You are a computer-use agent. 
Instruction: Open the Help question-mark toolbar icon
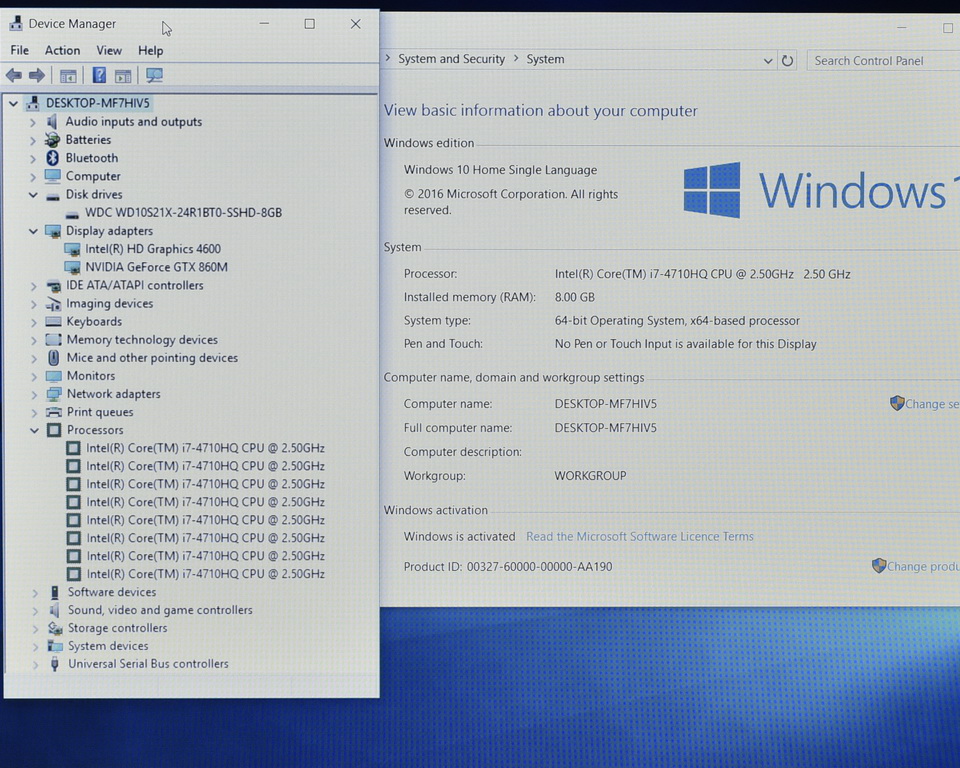coord(99,75)
